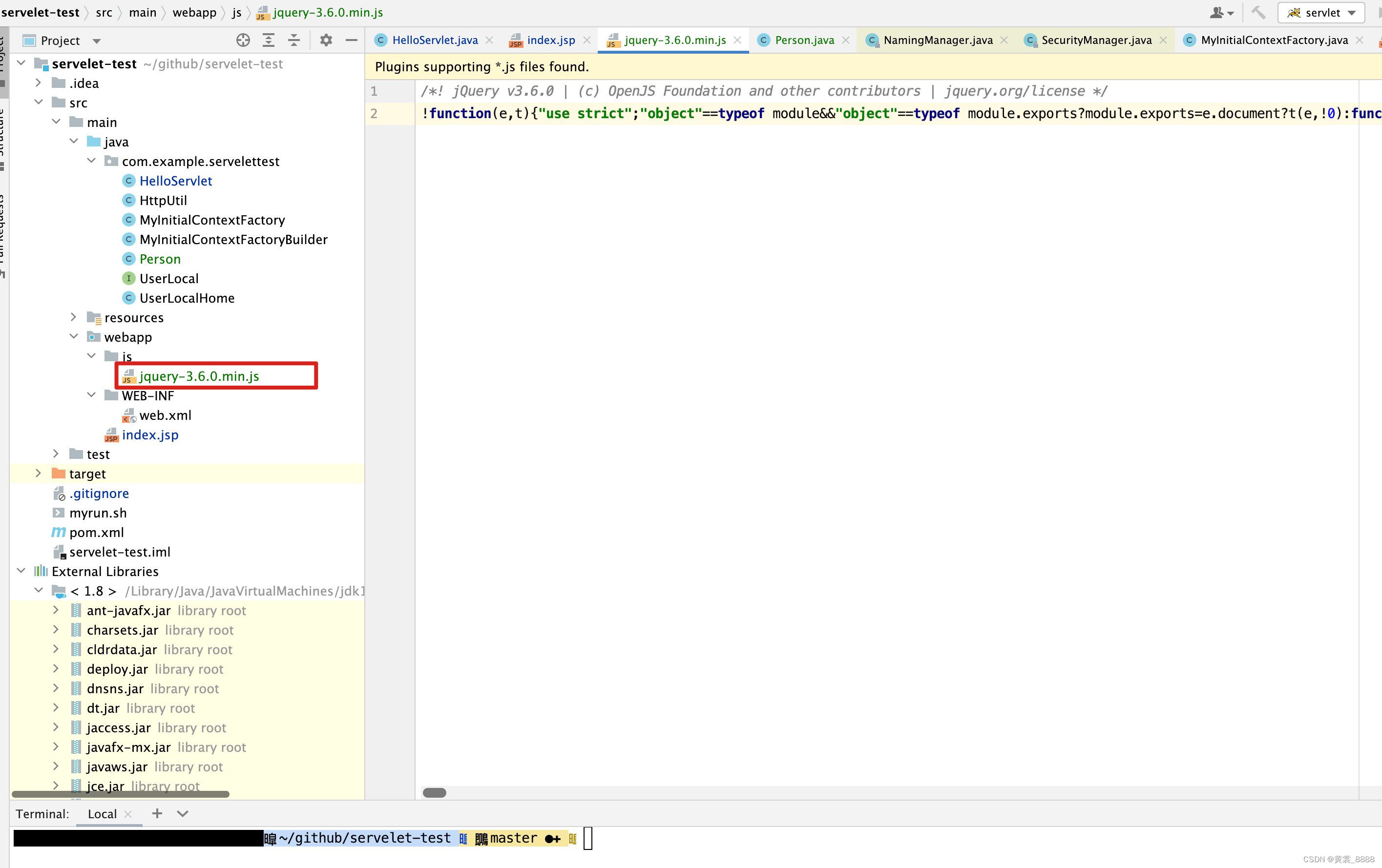Collapse the com.example.servelettest package

(x=91, y=161)
